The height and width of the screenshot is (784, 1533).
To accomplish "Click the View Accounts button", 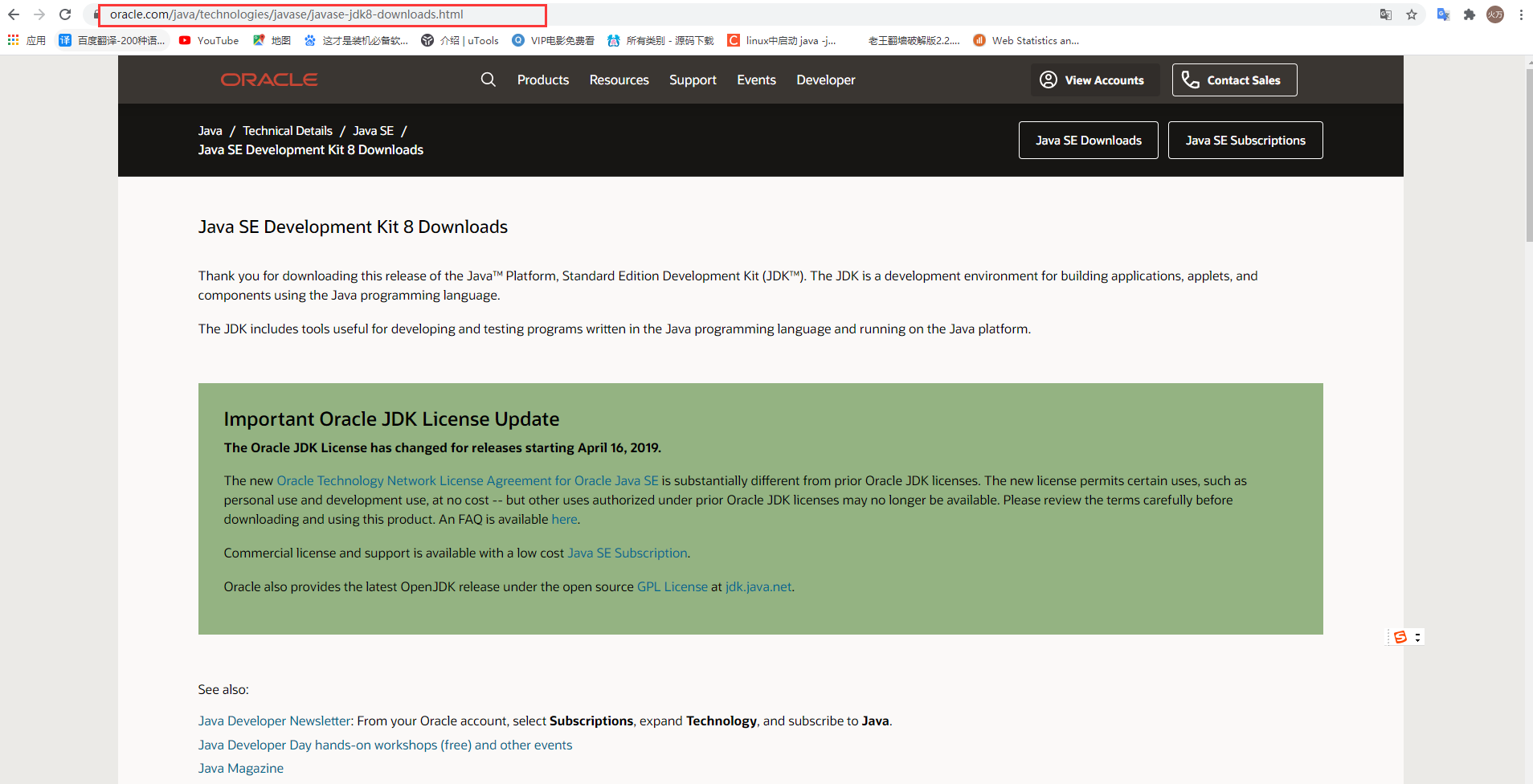I will click(1095, 80).
